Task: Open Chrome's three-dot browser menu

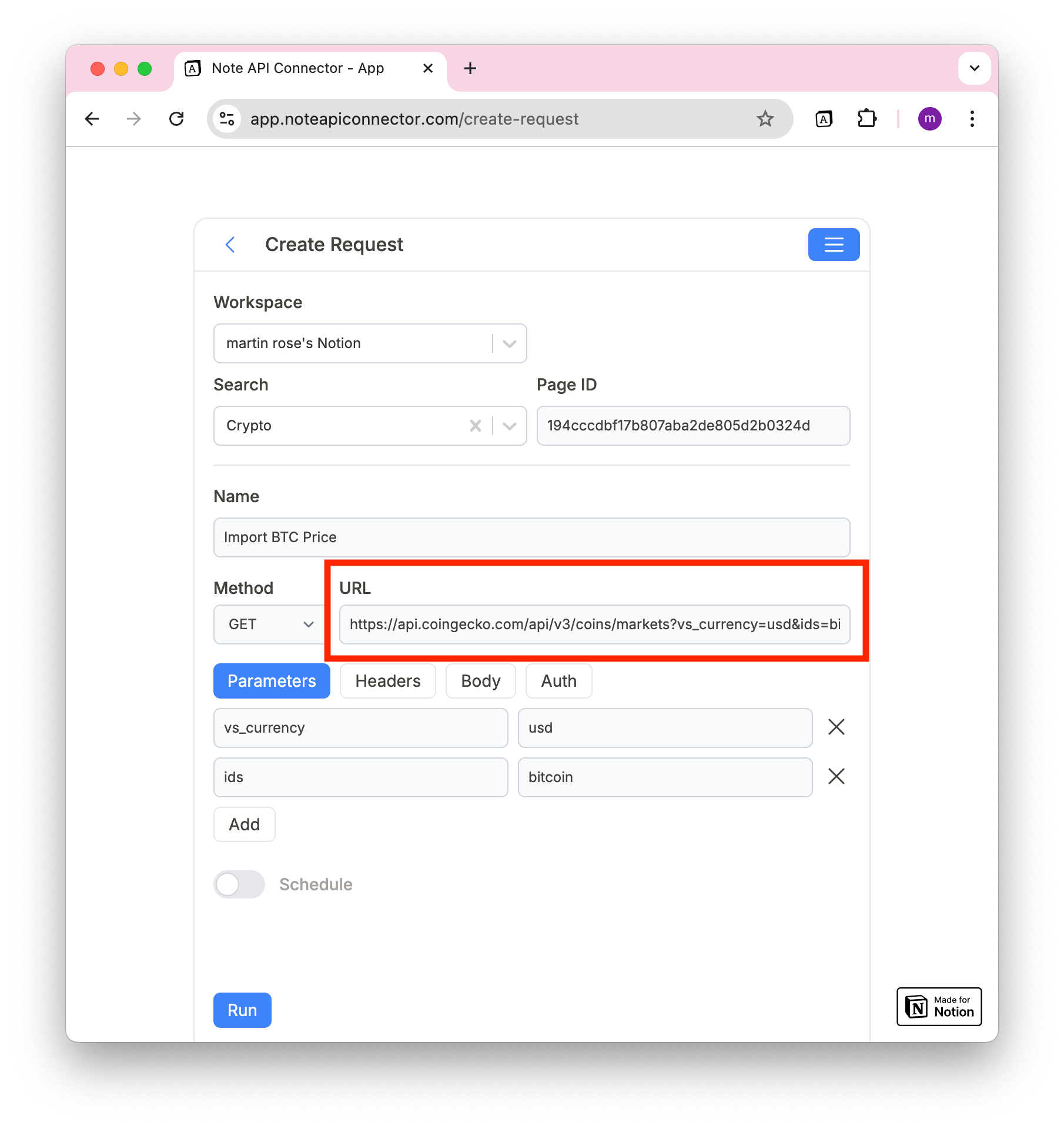Action: point(972,119)
